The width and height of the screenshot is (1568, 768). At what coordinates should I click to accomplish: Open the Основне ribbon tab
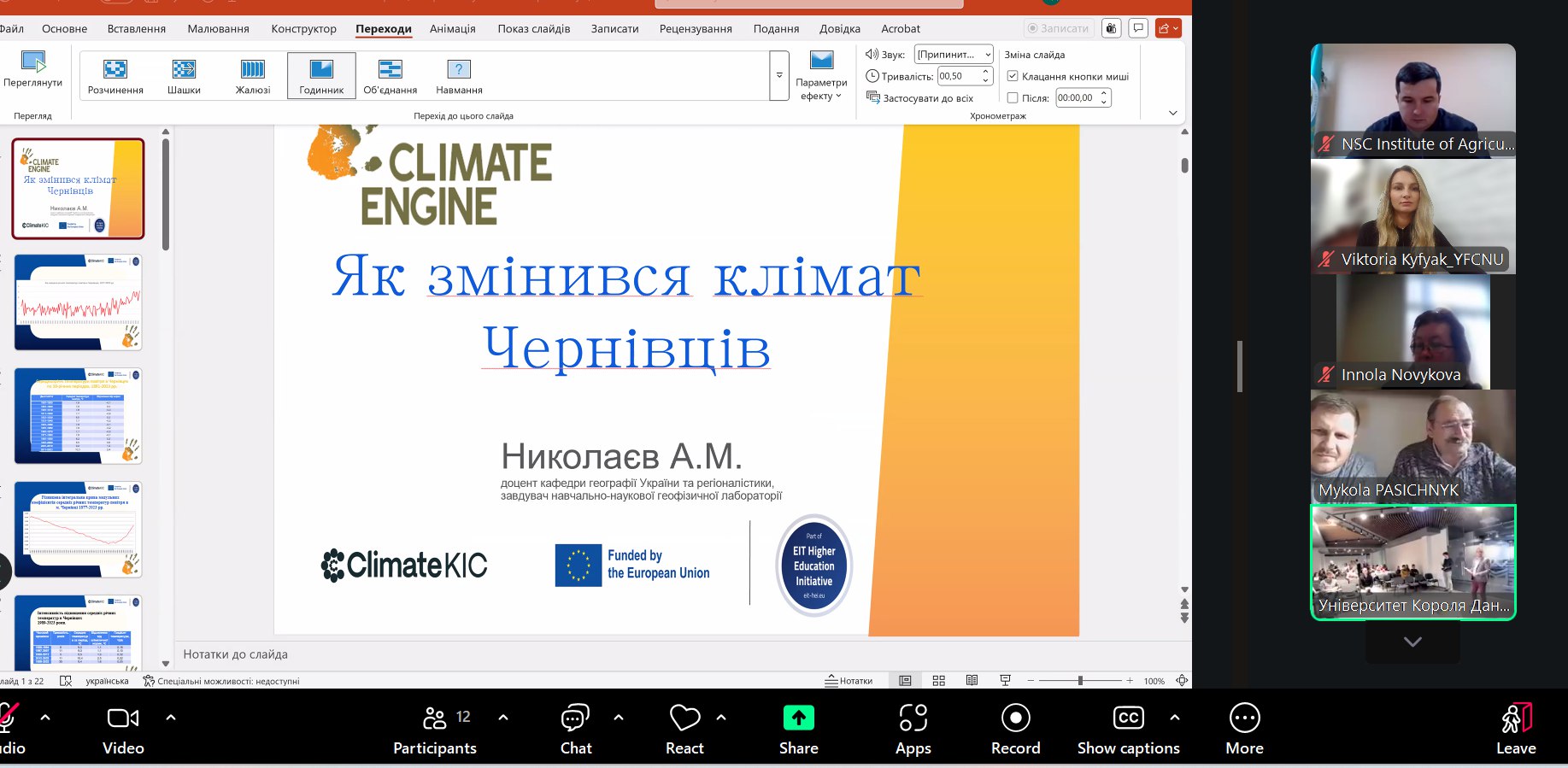click(x=64, y=28)
